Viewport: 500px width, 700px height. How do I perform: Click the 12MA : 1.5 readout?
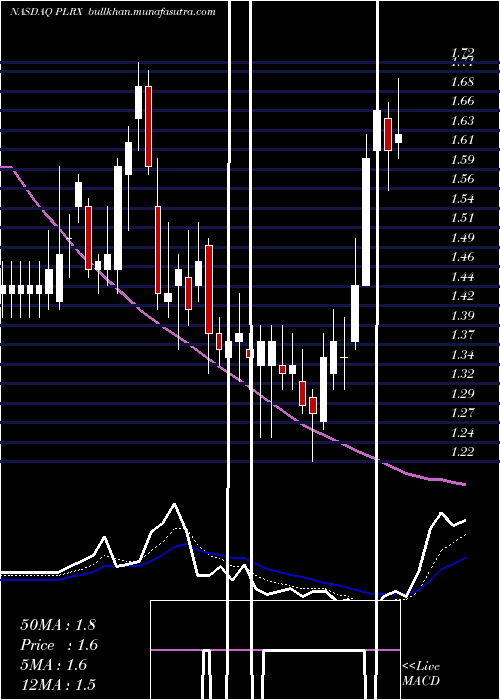pos(58,685)
